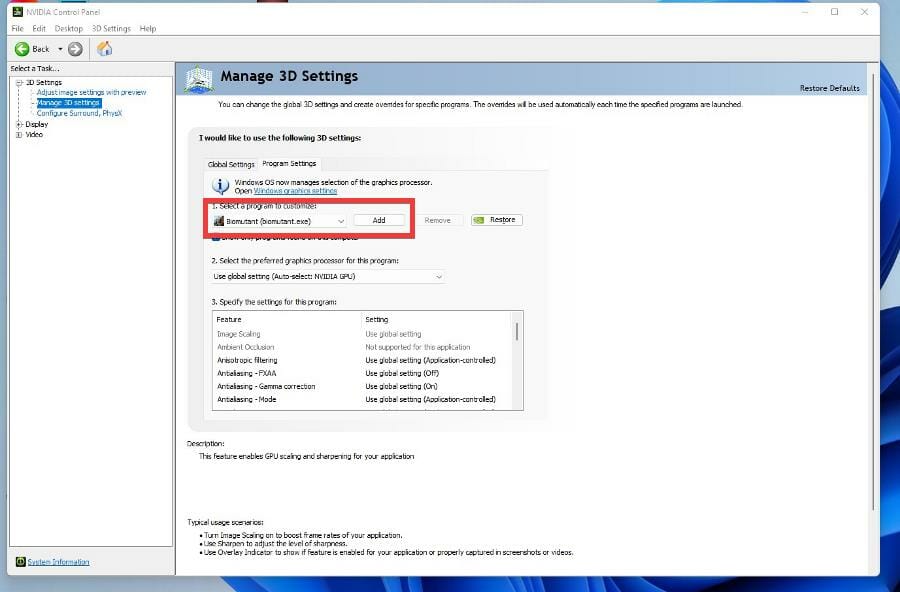Open System Information link

point(59,562)
